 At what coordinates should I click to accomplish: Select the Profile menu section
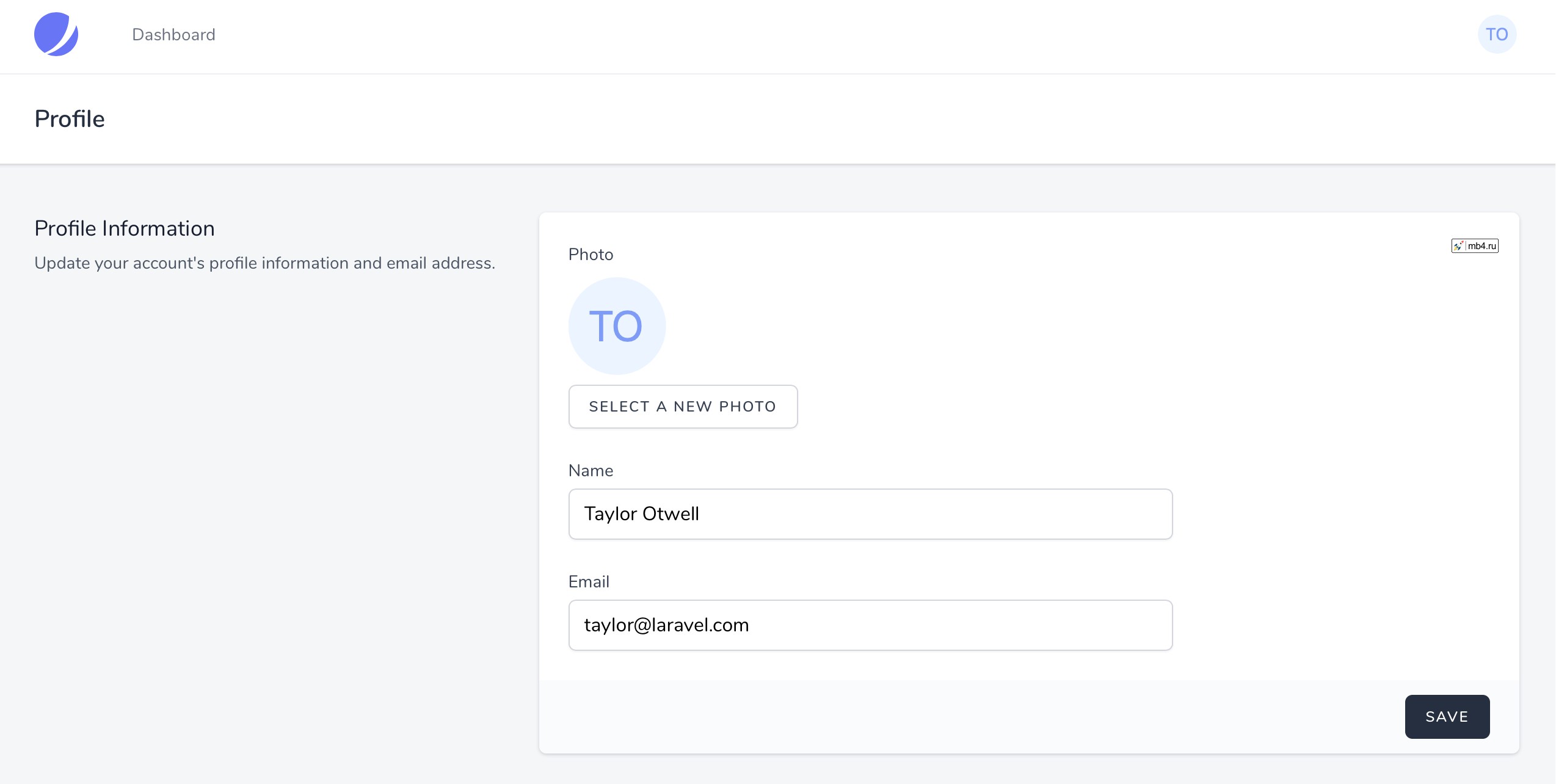click(x=70, y=119)
